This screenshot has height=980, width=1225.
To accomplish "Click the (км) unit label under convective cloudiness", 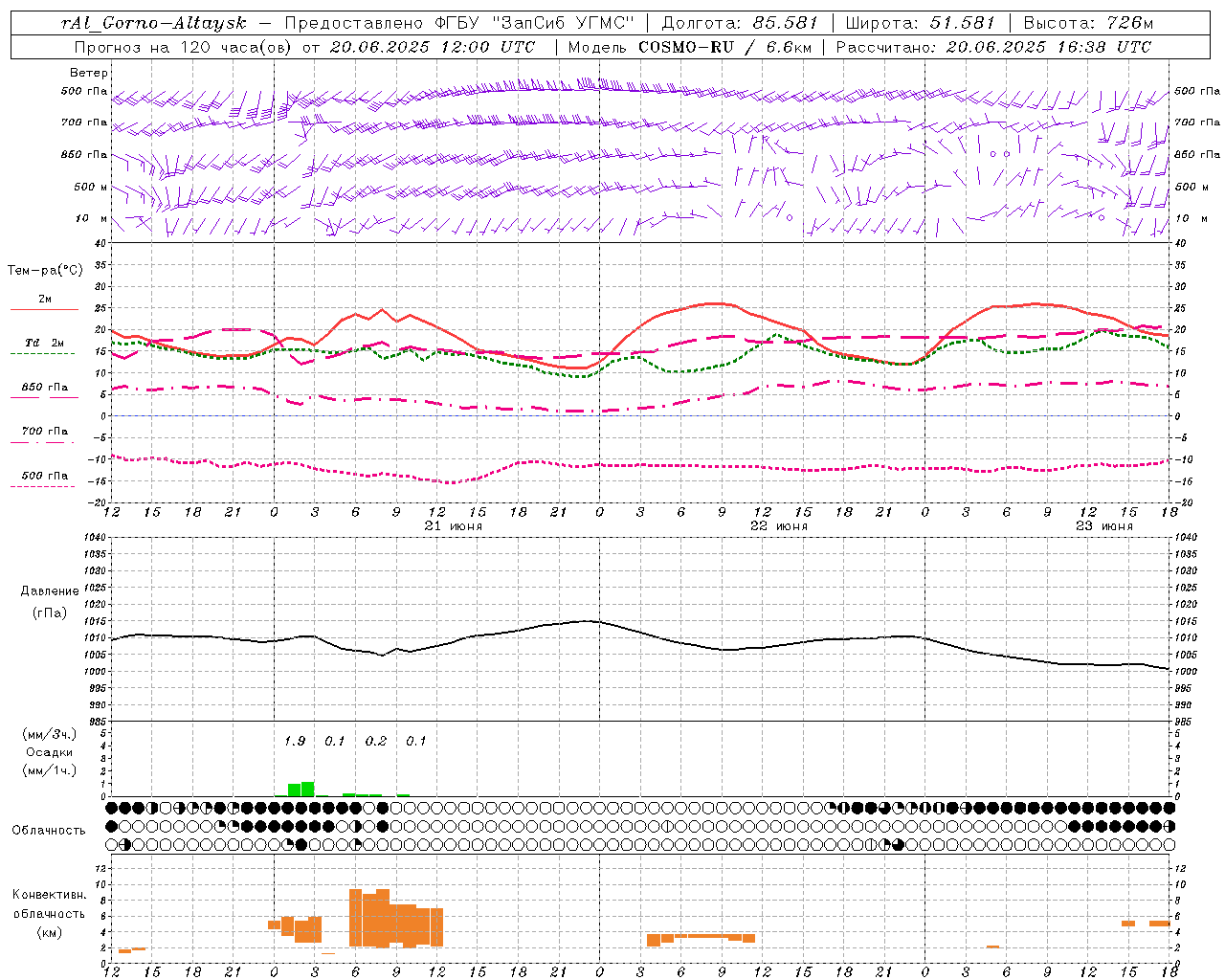I will point(49,932).
